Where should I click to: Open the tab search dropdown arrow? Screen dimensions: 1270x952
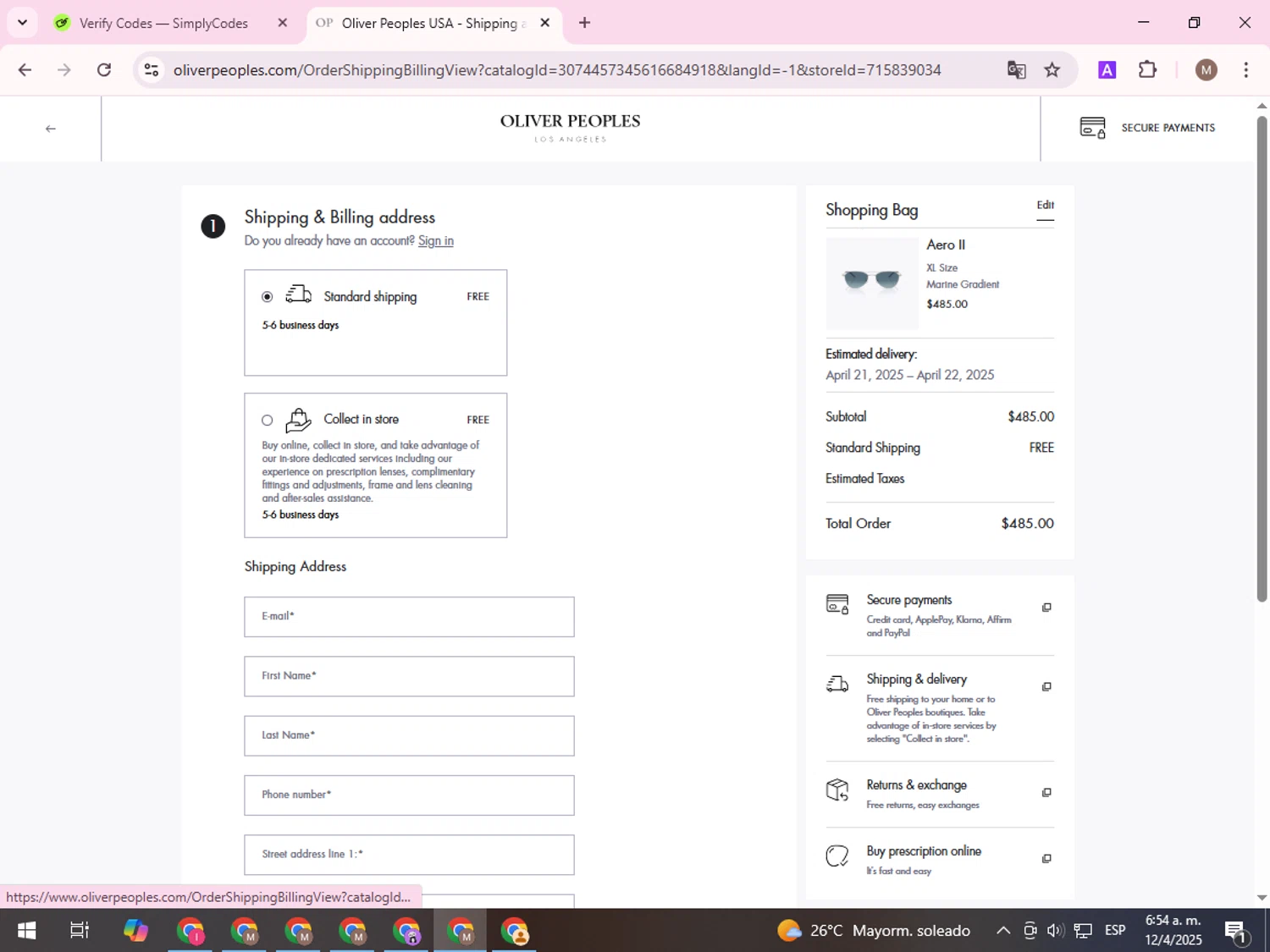(x=23, y=23)
